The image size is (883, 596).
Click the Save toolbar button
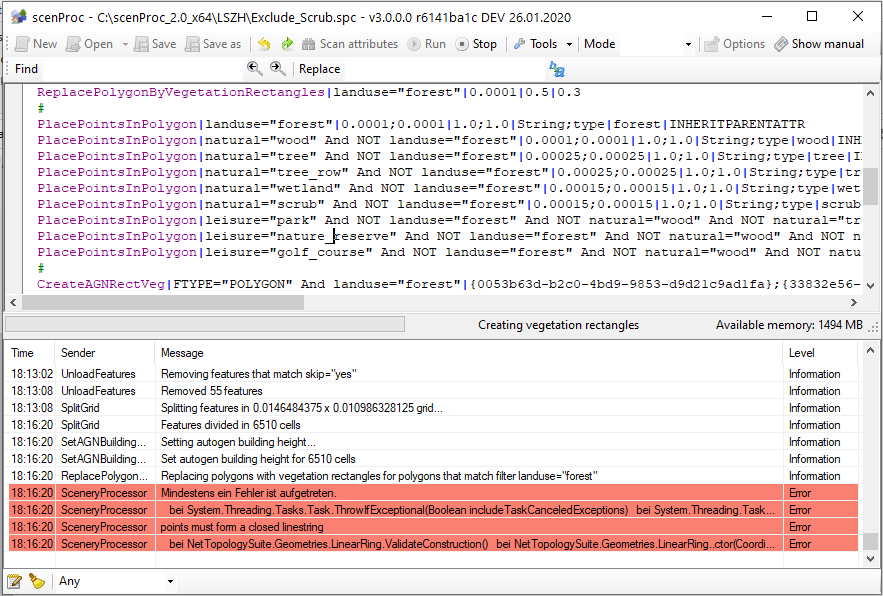click(155, 44)
